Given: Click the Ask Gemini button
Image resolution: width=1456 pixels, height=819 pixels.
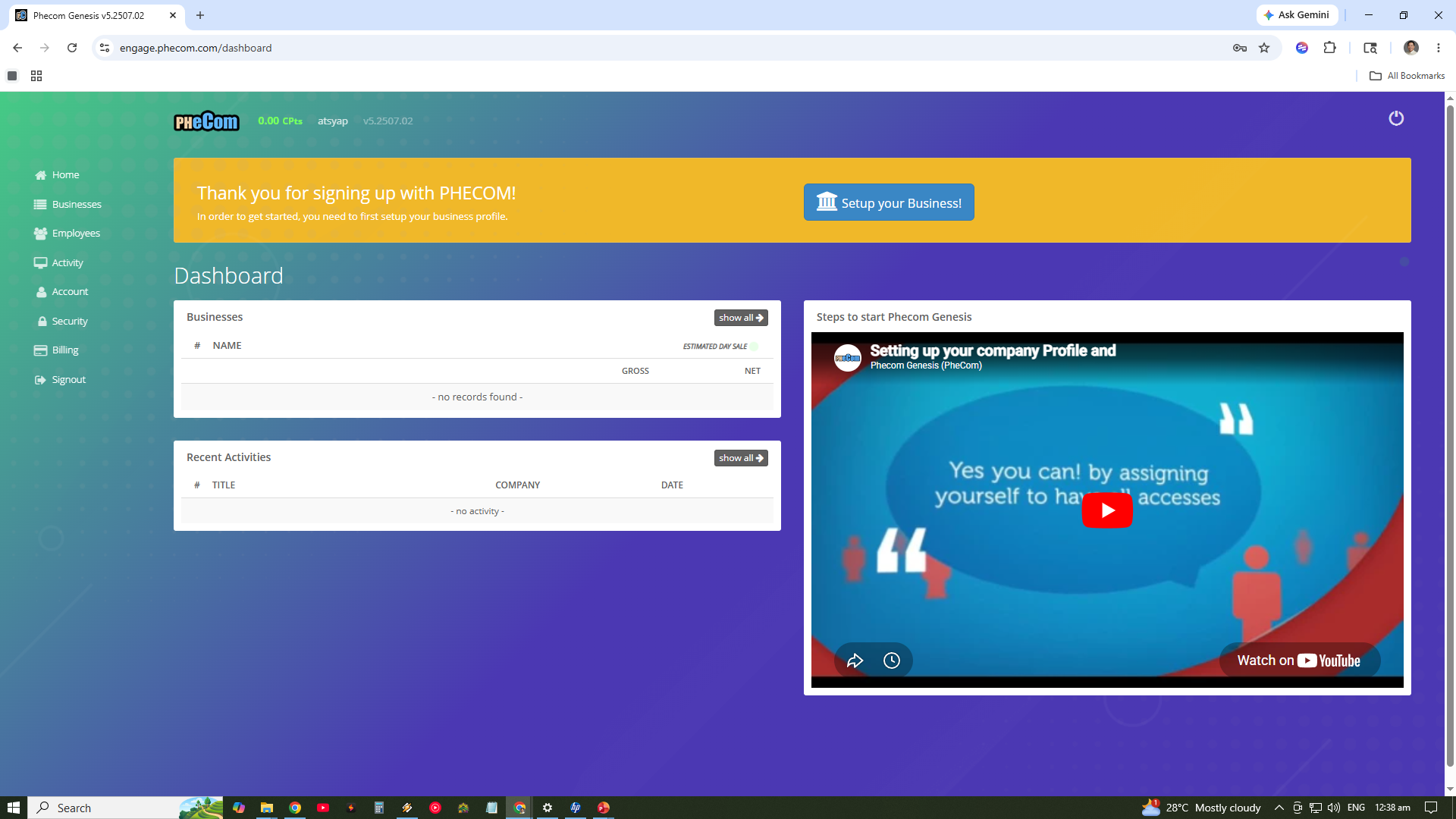Looking at the screenshot, I should pyautogui.click(x=1297, y=15).
